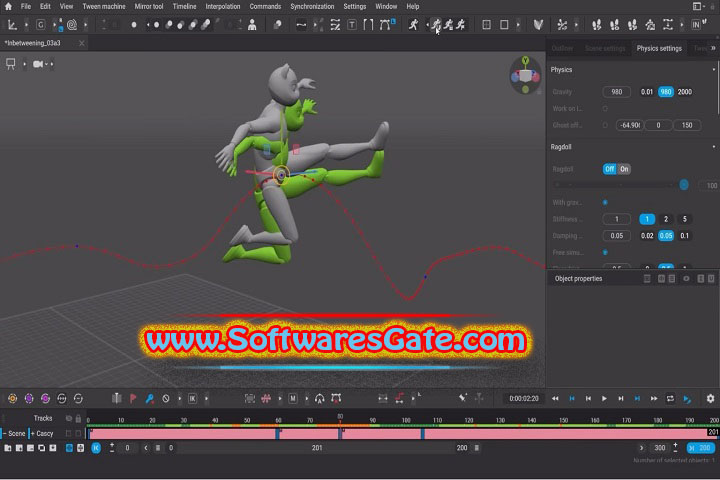This screenshot has height=480, width=720.
Task: Open timeline settings gear icon
Action: point(710,398)
